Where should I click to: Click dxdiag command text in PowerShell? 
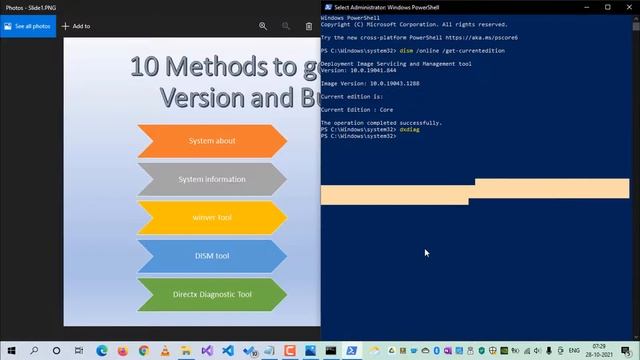(409, 129)
